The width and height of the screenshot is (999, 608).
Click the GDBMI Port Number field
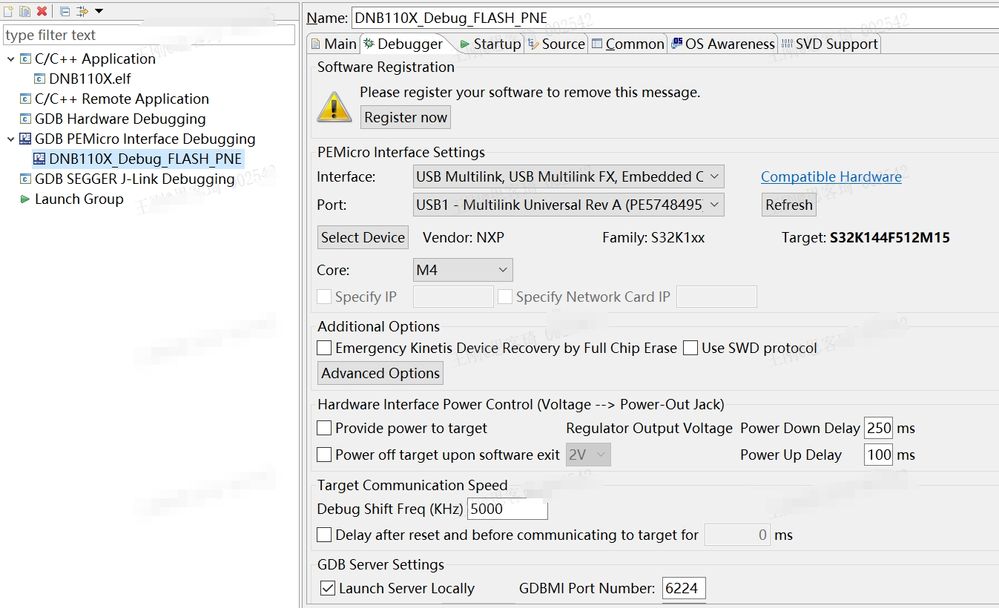point(684,588)
